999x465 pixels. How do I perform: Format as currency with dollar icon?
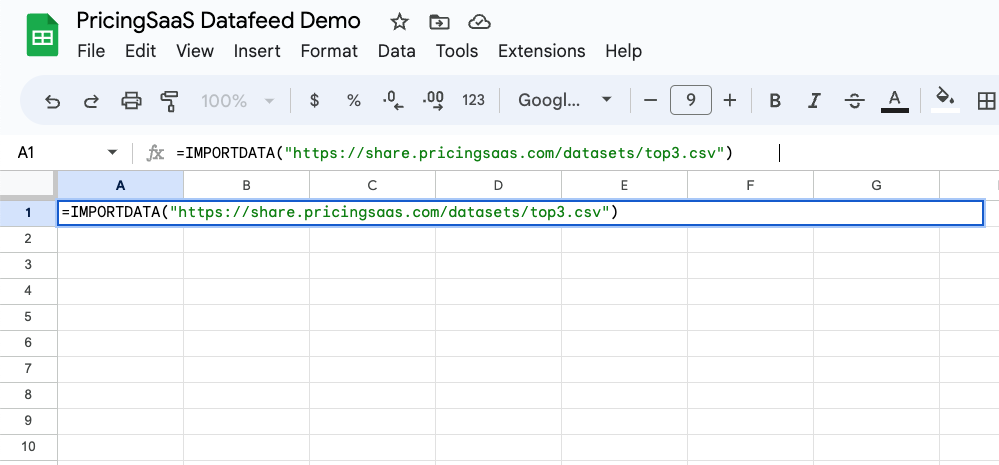tap(314, 100)
